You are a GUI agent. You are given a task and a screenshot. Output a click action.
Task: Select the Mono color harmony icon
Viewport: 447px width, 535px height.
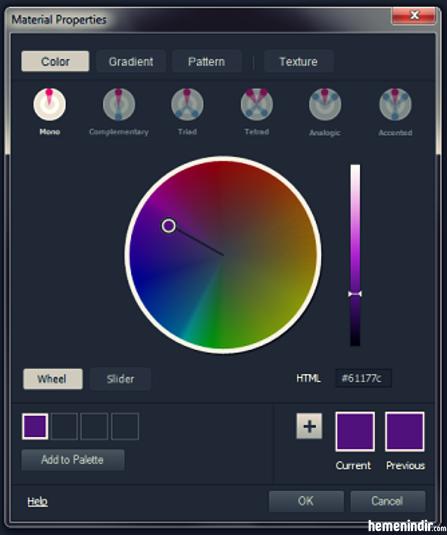coord(49,104)
